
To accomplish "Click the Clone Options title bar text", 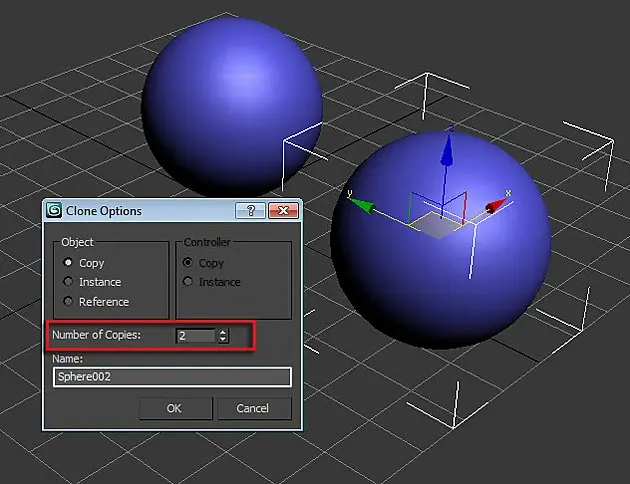I will [104, 211].
